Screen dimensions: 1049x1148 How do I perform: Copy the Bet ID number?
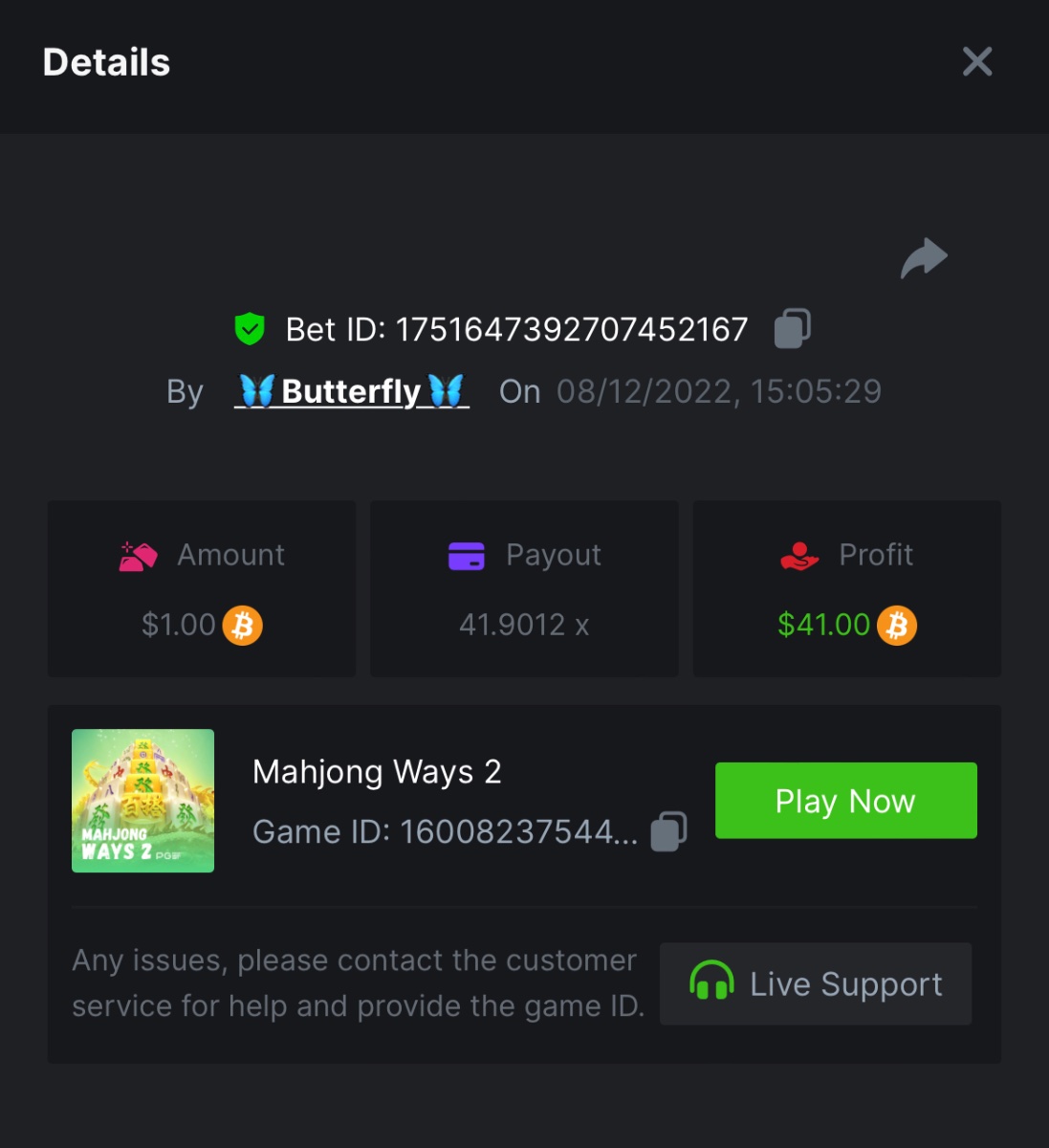pyautogui.click(x=792, y=328)
